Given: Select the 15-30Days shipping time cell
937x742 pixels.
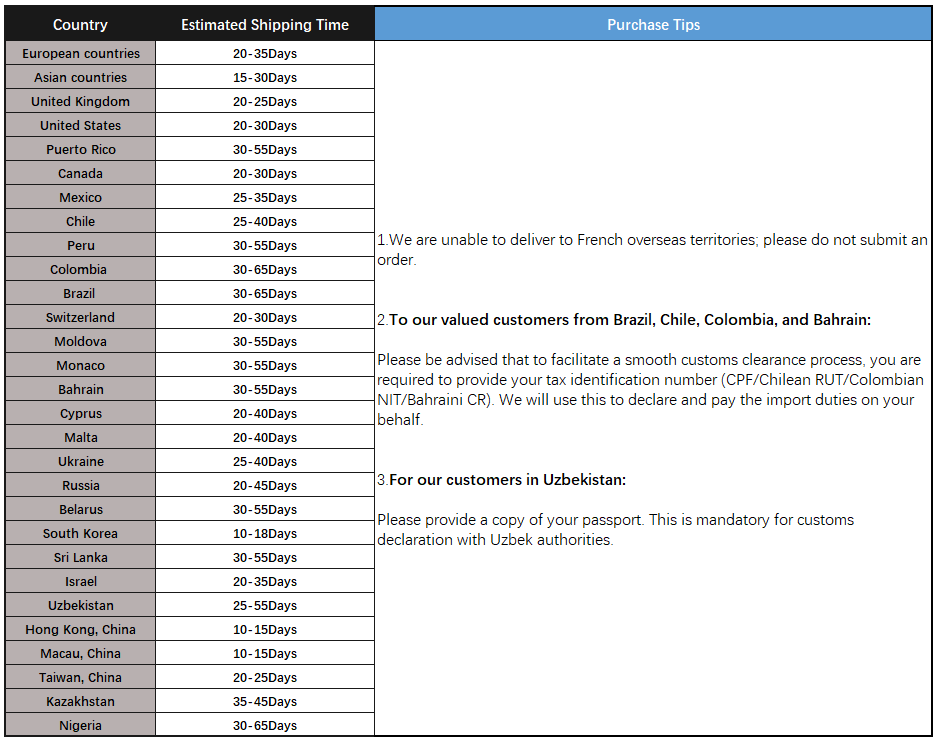Looking at the screenshot, I should 265,78.
